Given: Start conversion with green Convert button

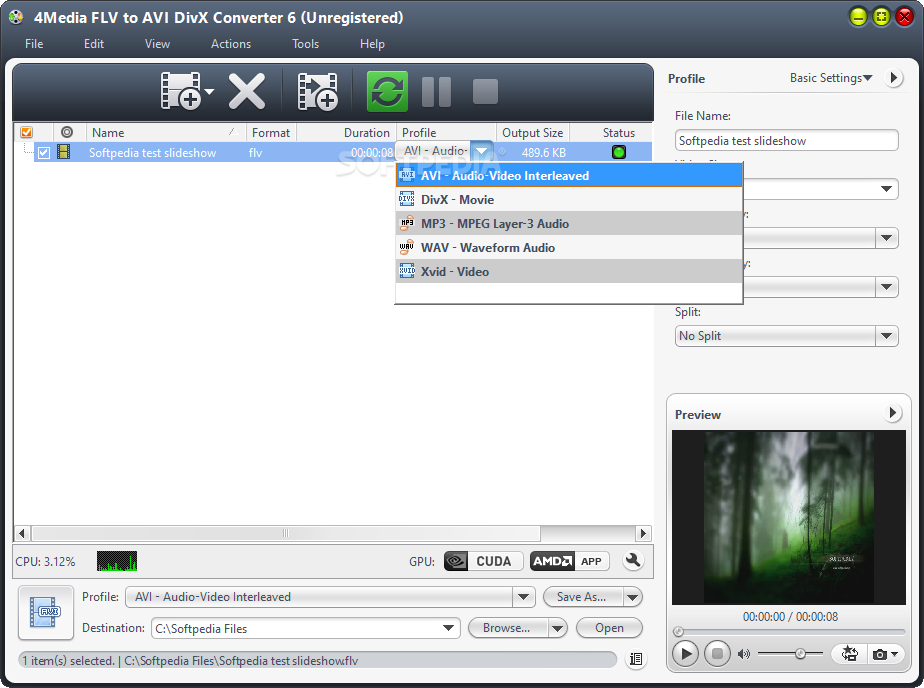Looking at the screenshot, I should point(387,91).
